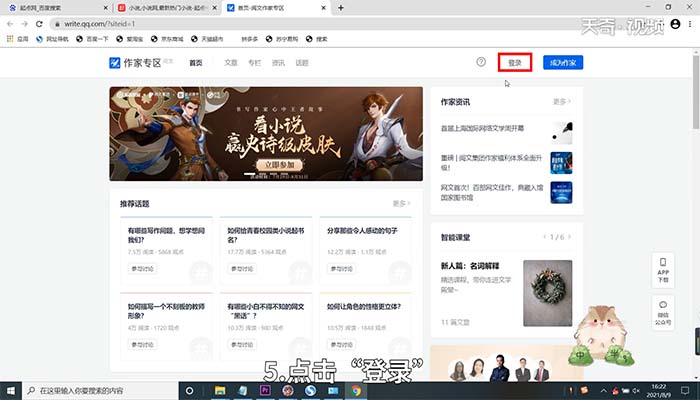Viewport: 700px width, 400px height.
Task: Reload the current page
Action: click(39, 24)
